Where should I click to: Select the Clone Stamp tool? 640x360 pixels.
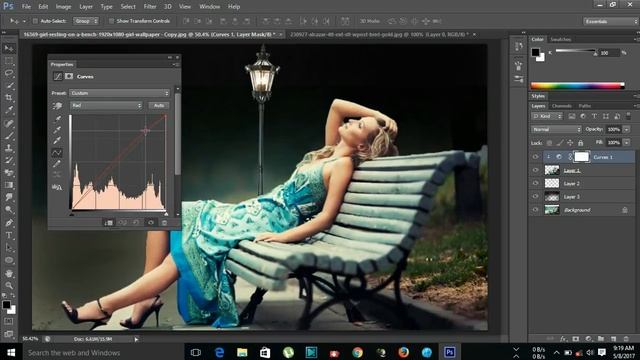9,148
